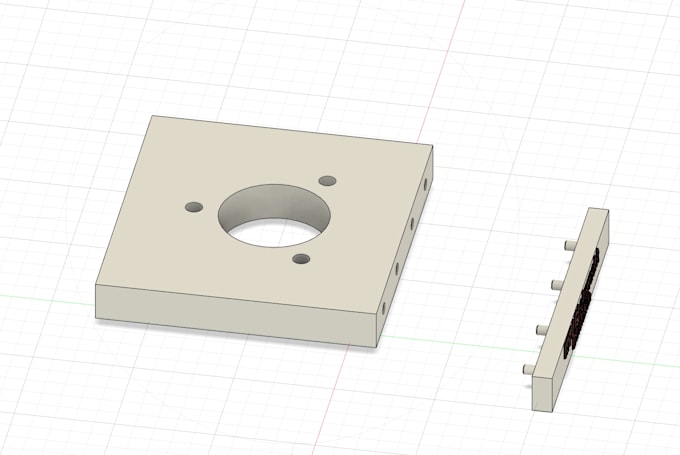Pick the side hole nearest the plate's front corner

(x=383, y=308)
